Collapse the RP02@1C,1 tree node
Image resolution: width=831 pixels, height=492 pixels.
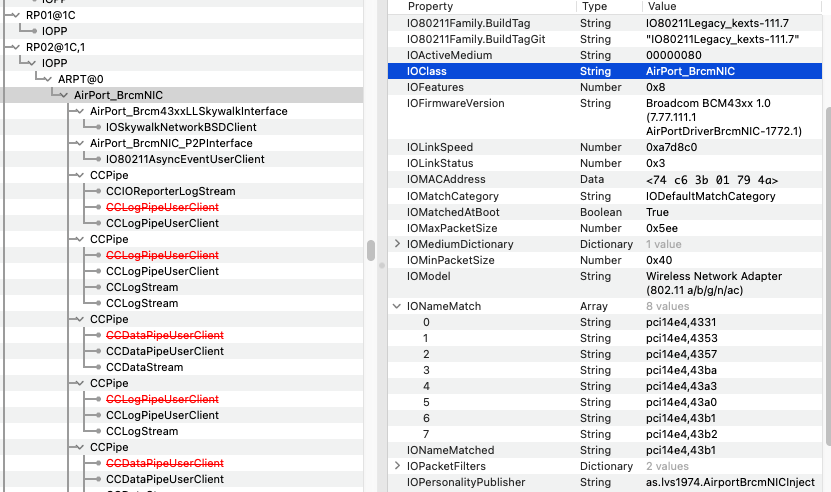(x=15, y=47)
